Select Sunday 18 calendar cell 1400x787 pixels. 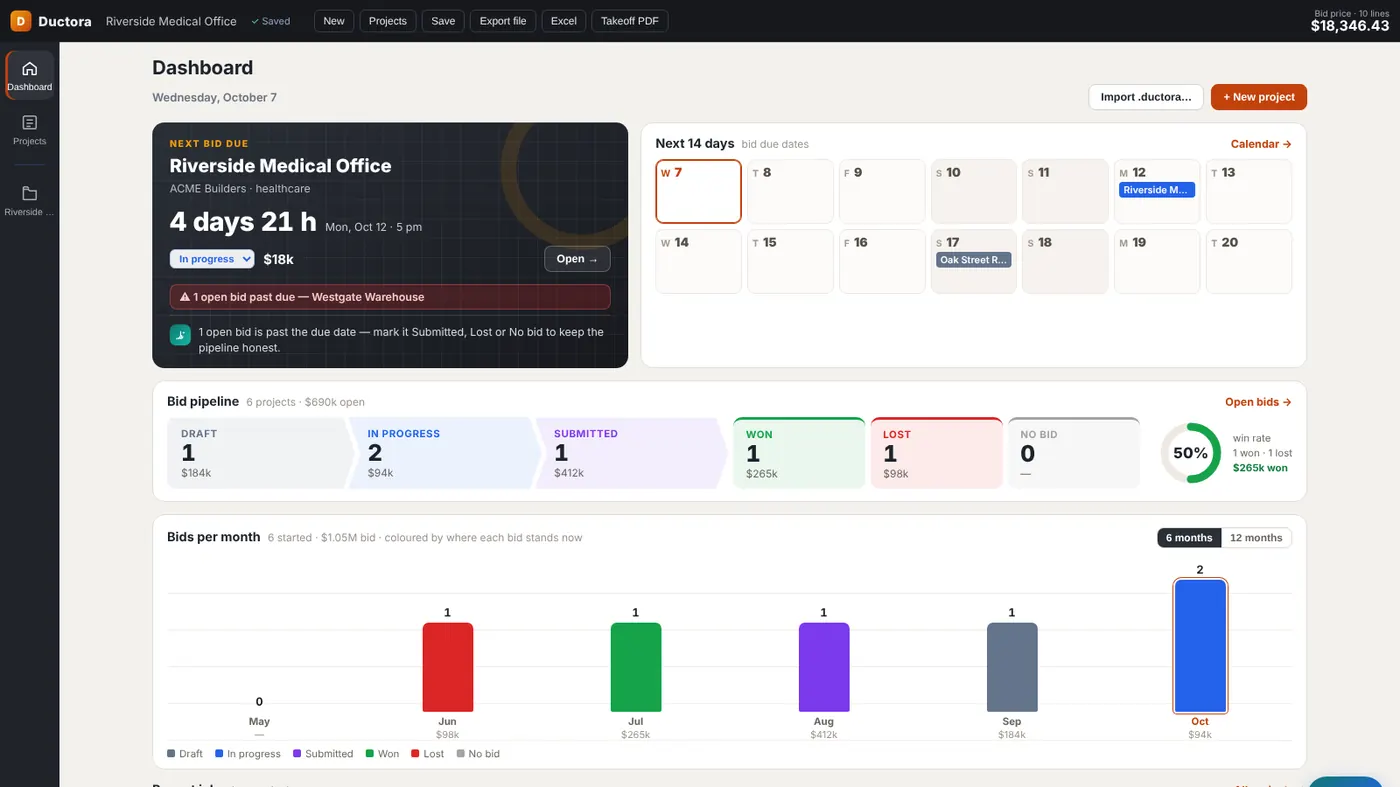click(x=1065, y=261)
